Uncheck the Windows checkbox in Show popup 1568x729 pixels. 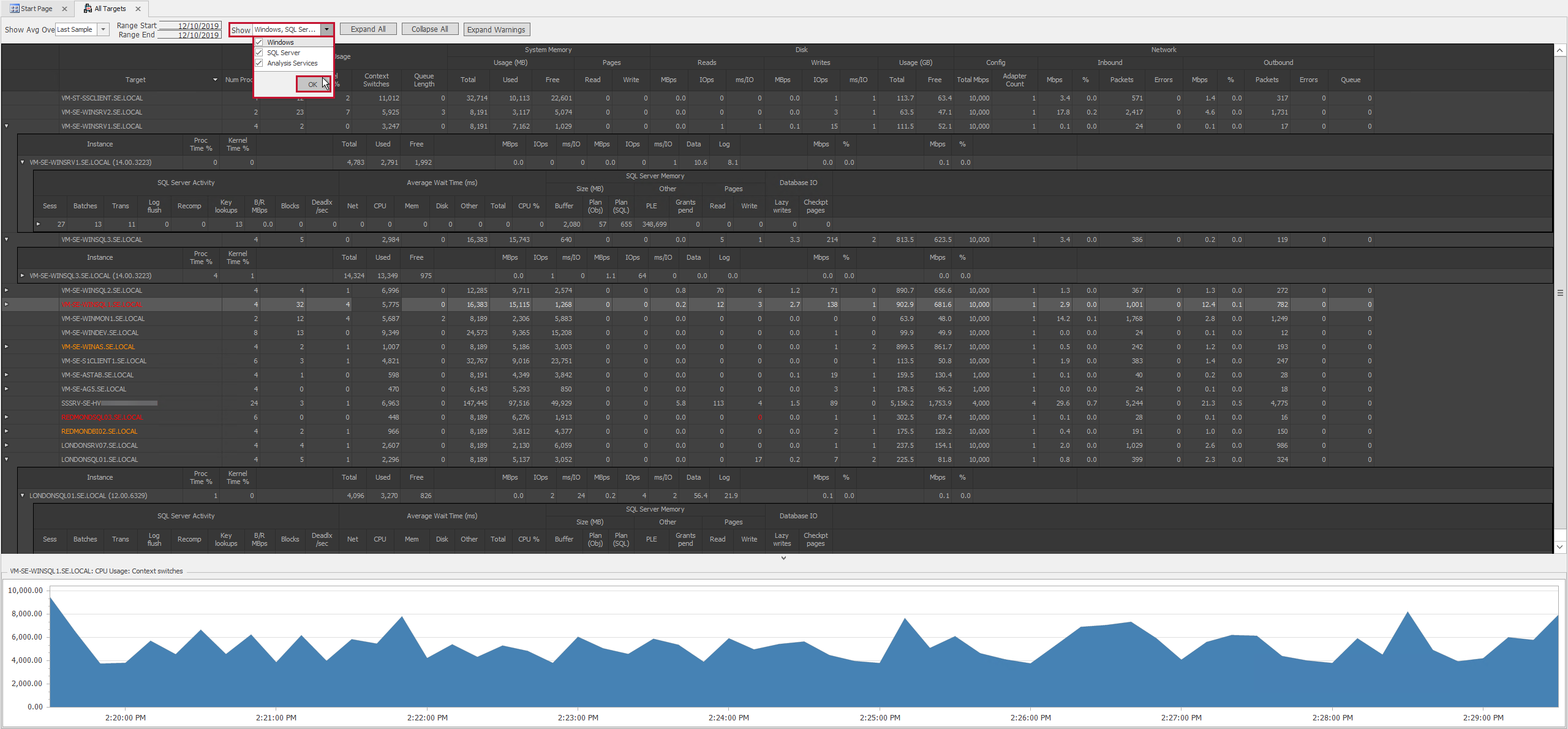[x=260, y=42]
